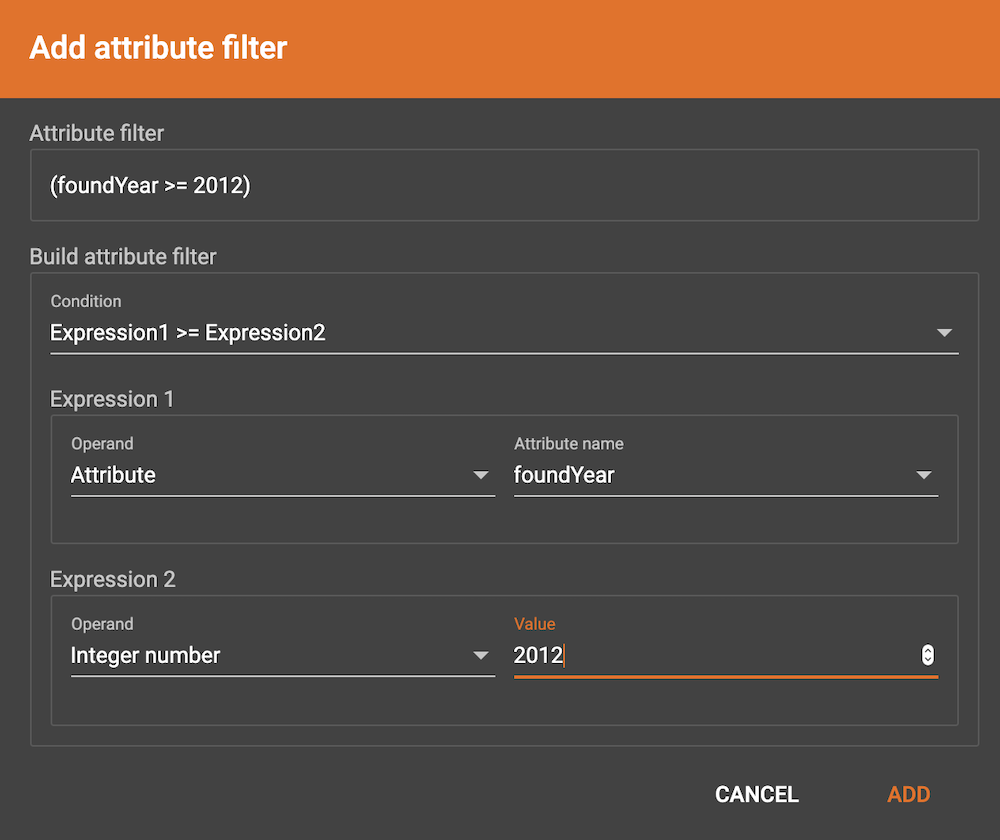Select the attribute filter expression text box
This screenshot has width=1000, height=840.
[503, 185]
